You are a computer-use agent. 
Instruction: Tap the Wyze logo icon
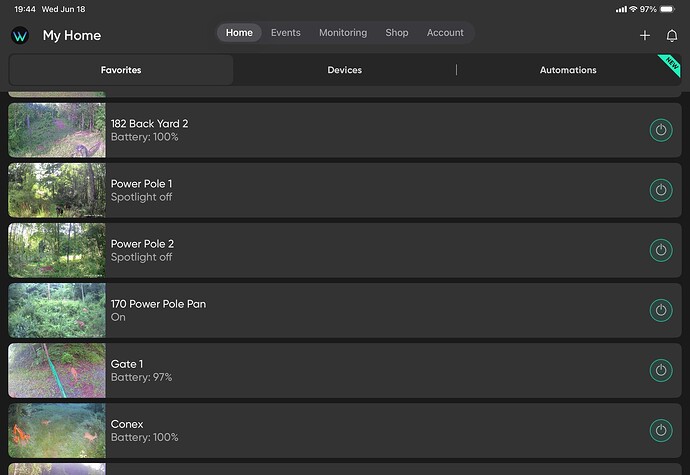tap(20, 35)
